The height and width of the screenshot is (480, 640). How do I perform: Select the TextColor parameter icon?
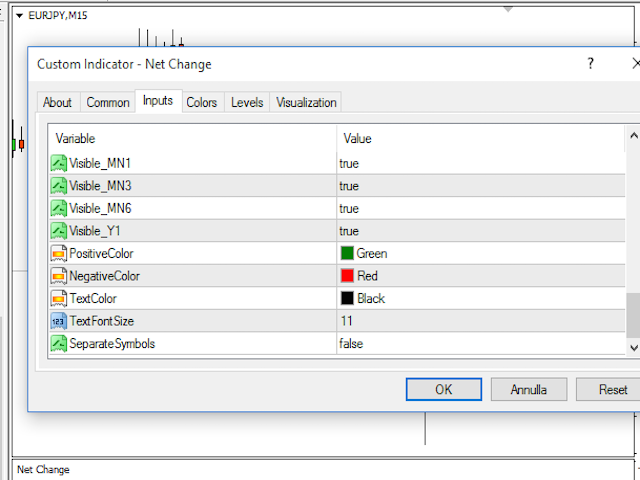[x=59, y=299]
